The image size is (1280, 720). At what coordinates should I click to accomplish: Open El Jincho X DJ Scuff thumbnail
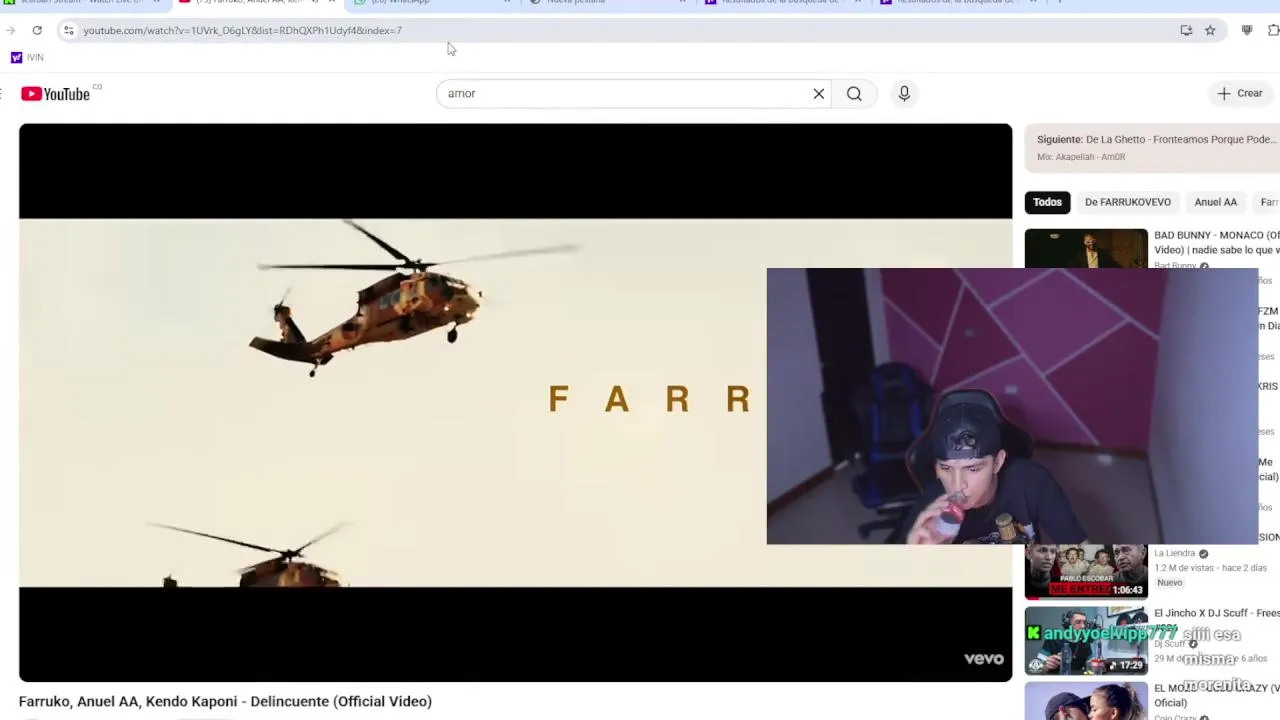point(1086,641)
